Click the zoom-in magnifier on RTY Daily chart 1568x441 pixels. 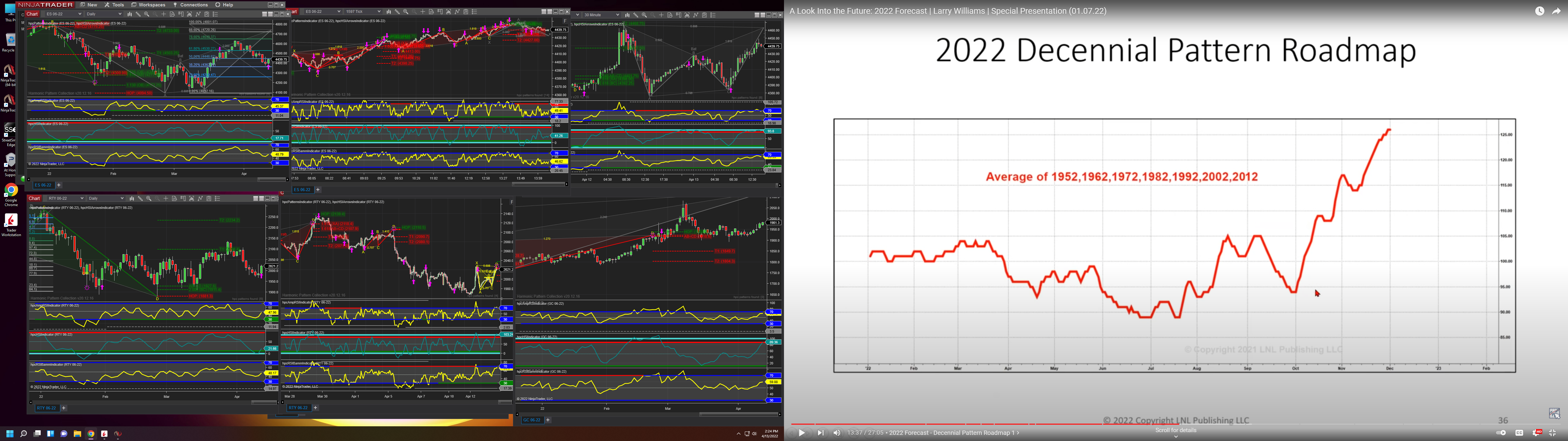point(149,198)
